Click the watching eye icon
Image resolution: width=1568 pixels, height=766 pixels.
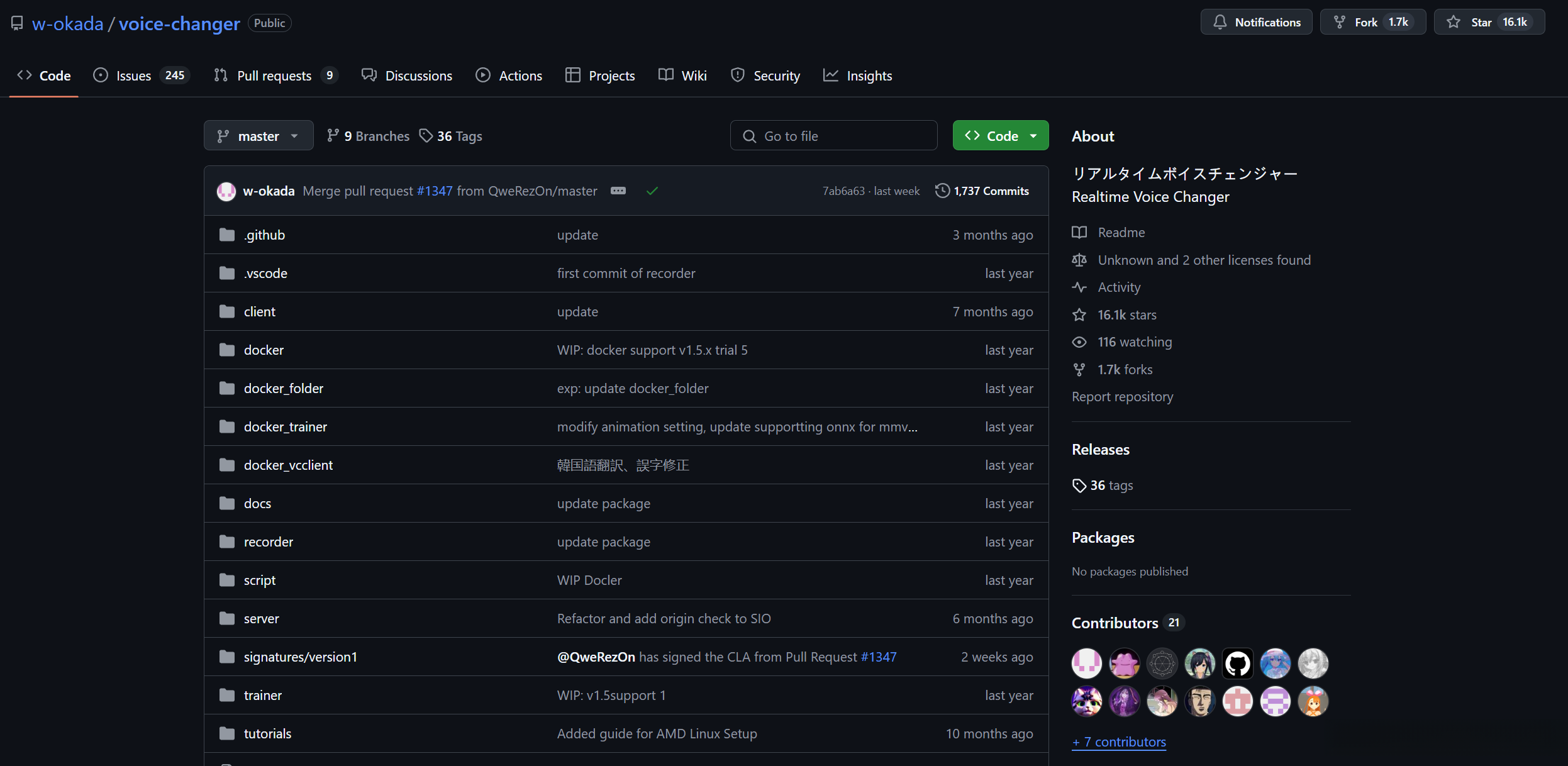(x=1079, y=341)
